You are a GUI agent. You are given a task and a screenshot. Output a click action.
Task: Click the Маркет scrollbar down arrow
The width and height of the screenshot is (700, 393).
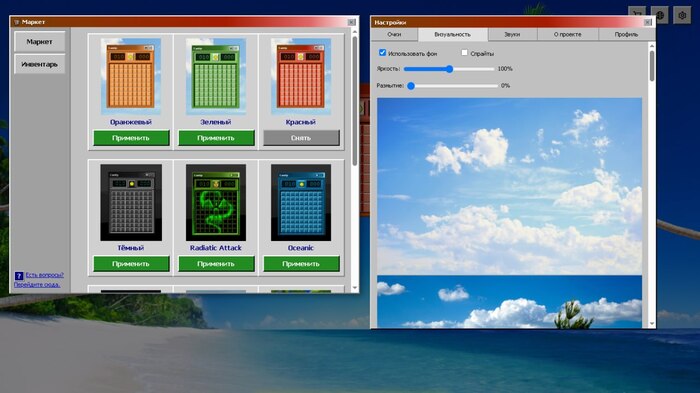click(x=354, y=288)
